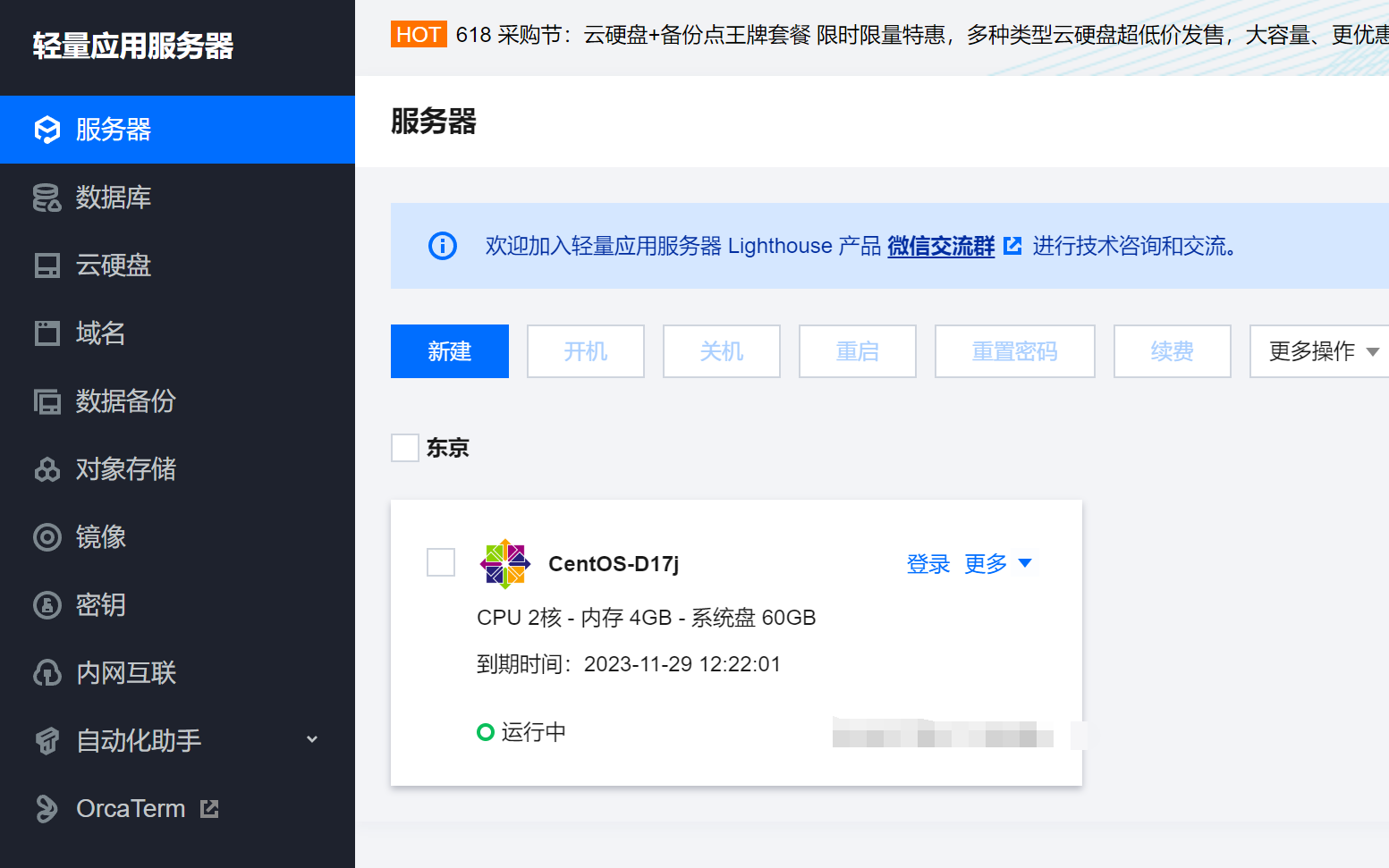
Task: Tick the 东京 region checkbox
Action: coord(405,448)
